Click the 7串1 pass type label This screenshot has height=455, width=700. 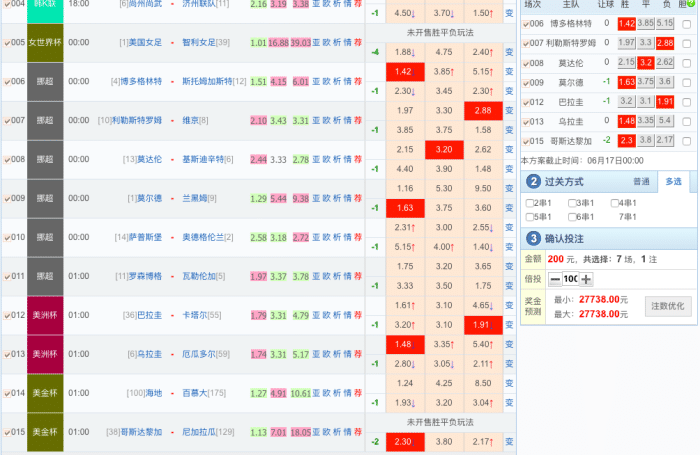pos(627,217)
